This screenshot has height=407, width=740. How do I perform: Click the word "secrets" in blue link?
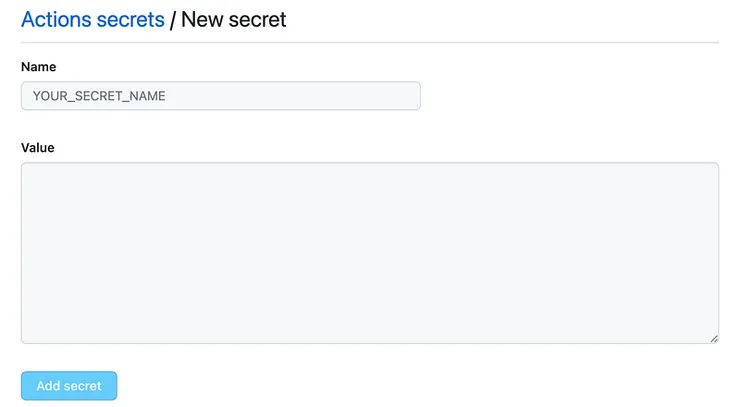(130, 19)
